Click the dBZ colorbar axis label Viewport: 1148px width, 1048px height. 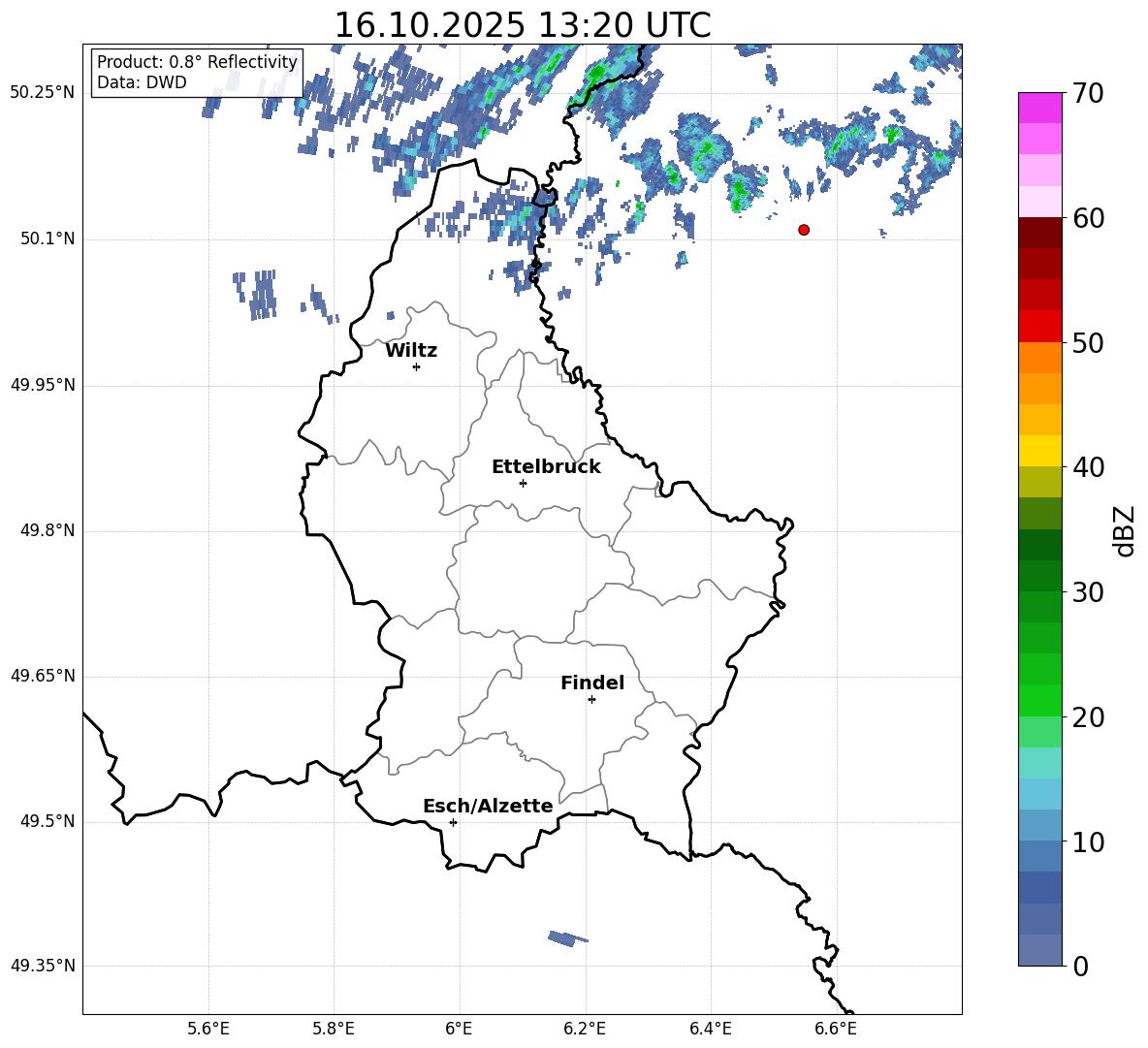pos(1124,531)
